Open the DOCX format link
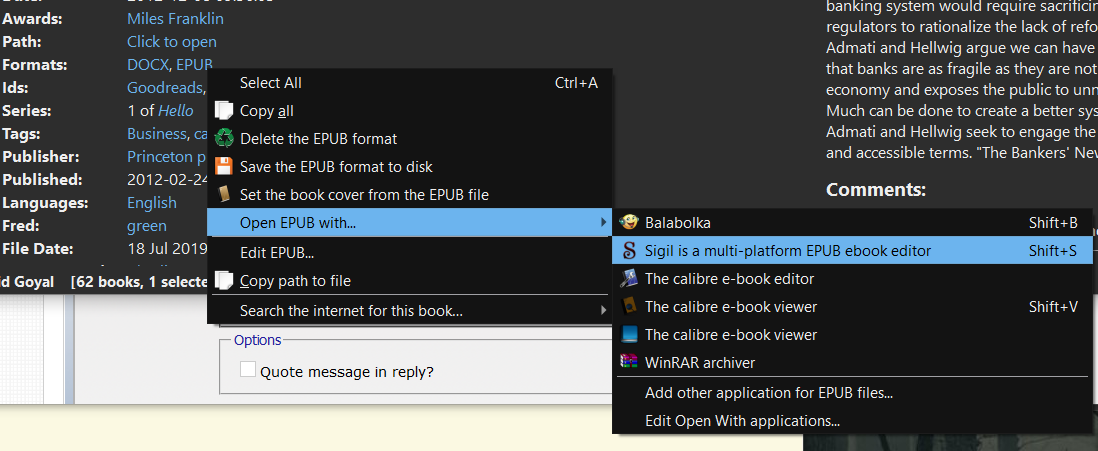 pyautogui.click(x=148, y=65)
